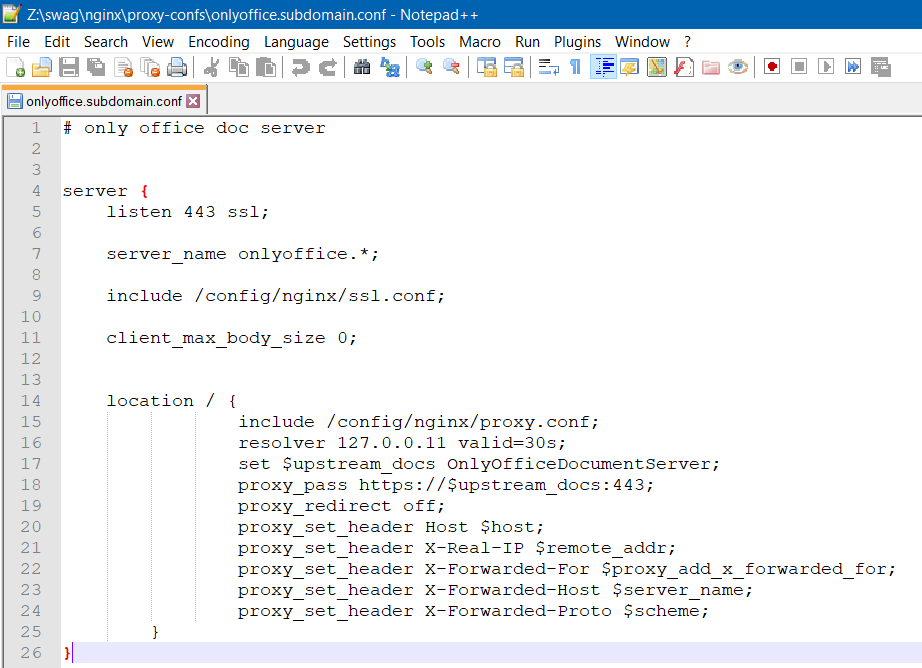Redo the edit with Redo arrow
Viewport: 922px width, 668px height.
(x=328, y=67)
